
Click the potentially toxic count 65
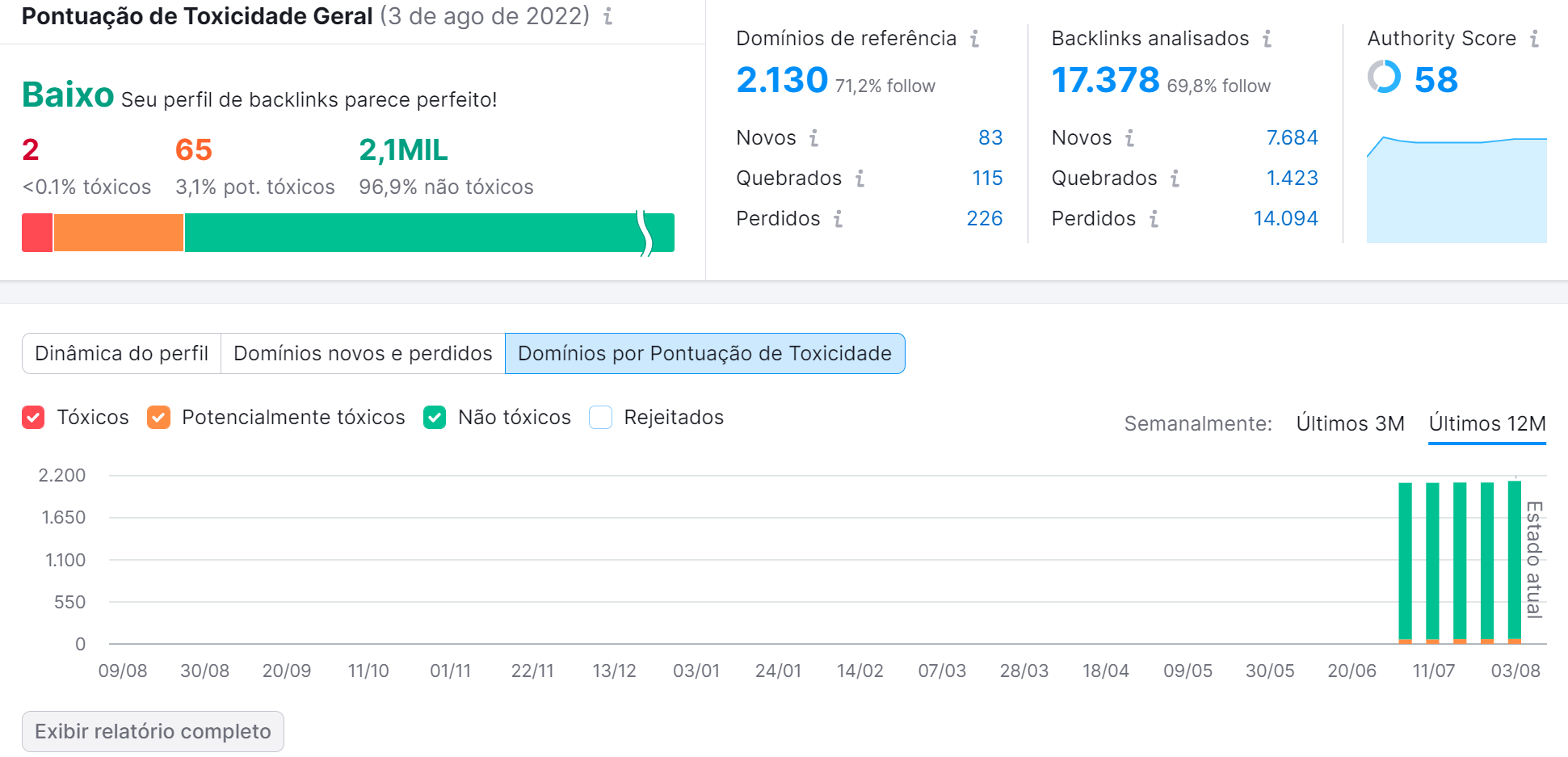[194, 149]
